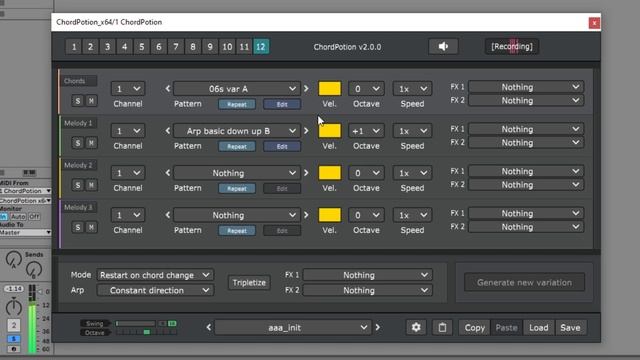The width and height of the screenshot is (640, 360).
Task: Click the Swing slider
Action: [x=136, y=324]
